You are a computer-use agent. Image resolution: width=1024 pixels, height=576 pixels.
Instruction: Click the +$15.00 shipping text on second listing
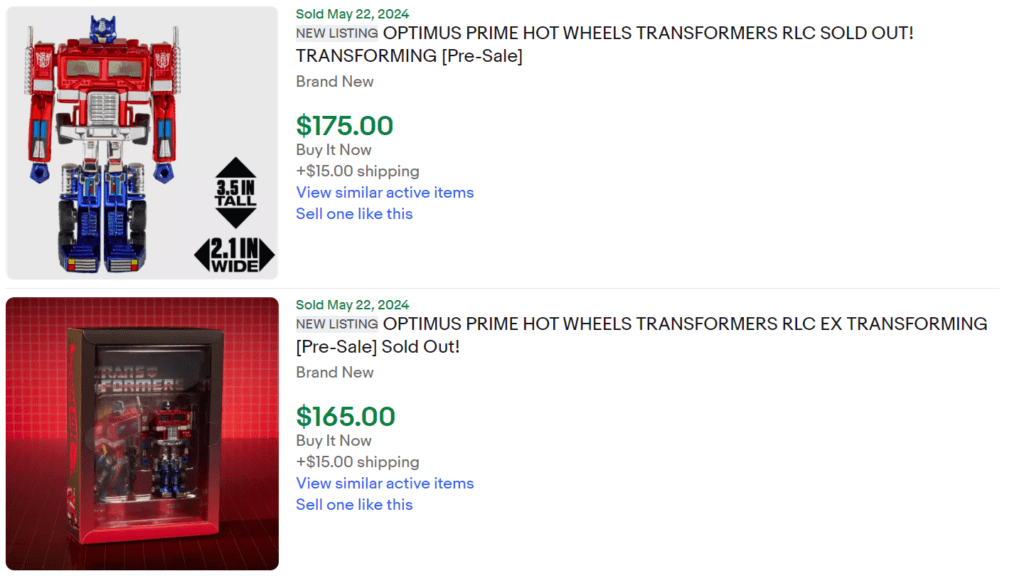tap(358, 462)
